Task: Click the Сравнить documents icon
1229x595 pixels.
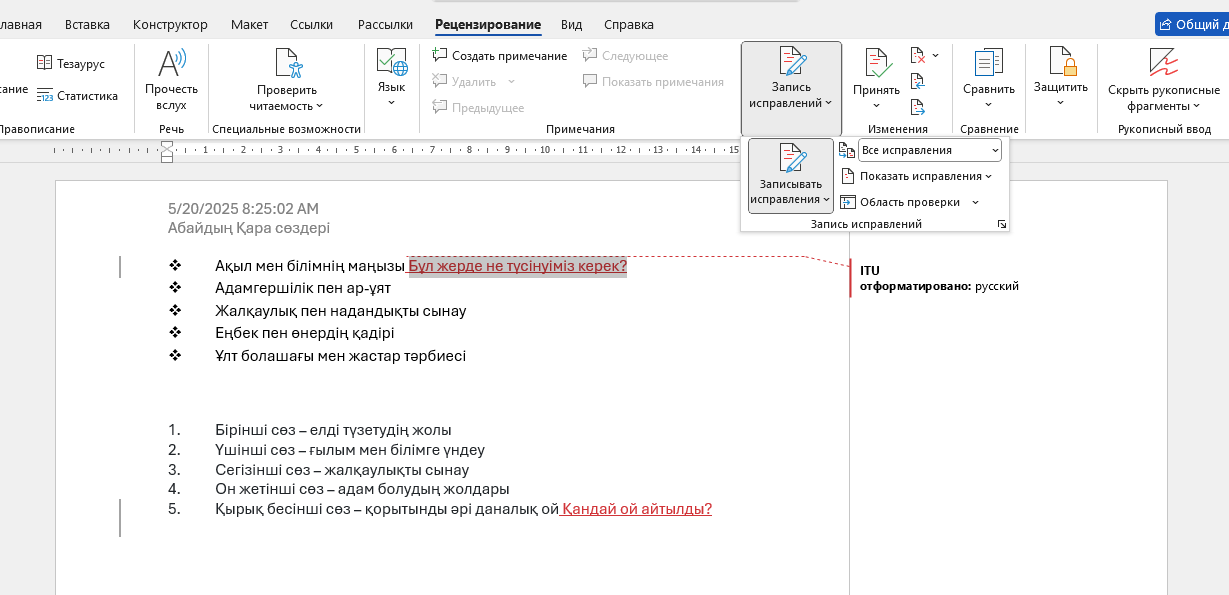Action: coord(989,62)
